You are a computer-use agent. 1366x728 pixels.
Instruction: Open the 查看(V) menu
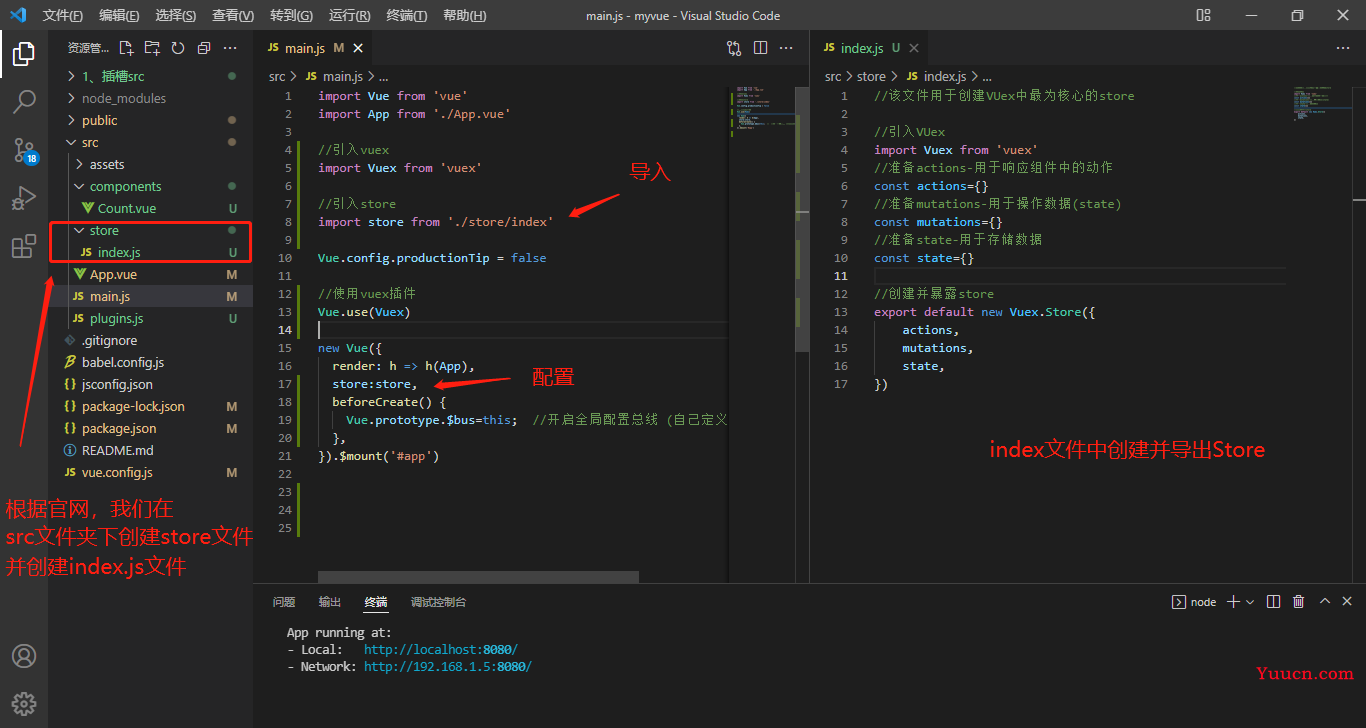click(233, 15)
